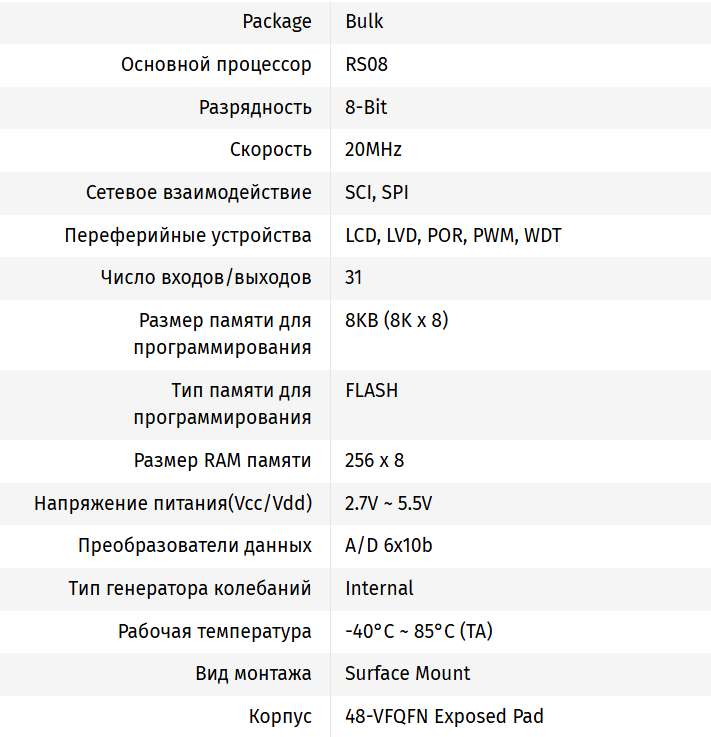Click the '48-VFQFN Exposed Pad' value

444,716
